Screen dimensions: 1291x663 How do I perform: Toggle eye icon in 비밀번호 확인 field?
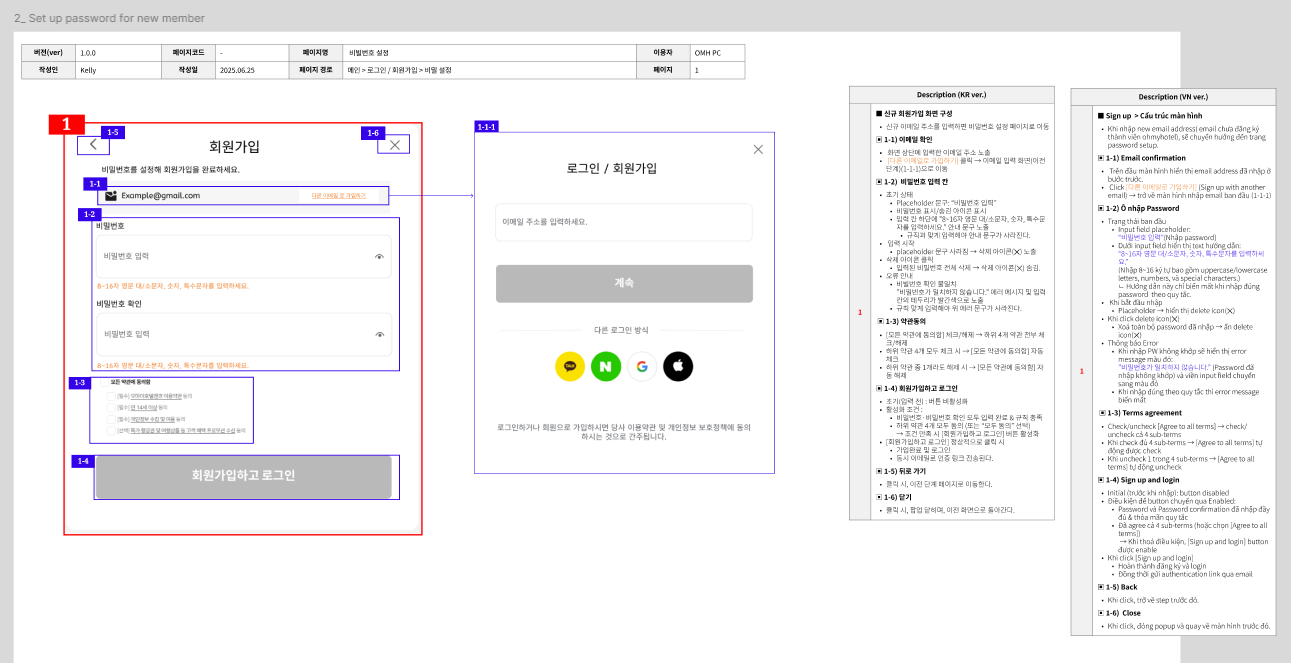(379, 334)
